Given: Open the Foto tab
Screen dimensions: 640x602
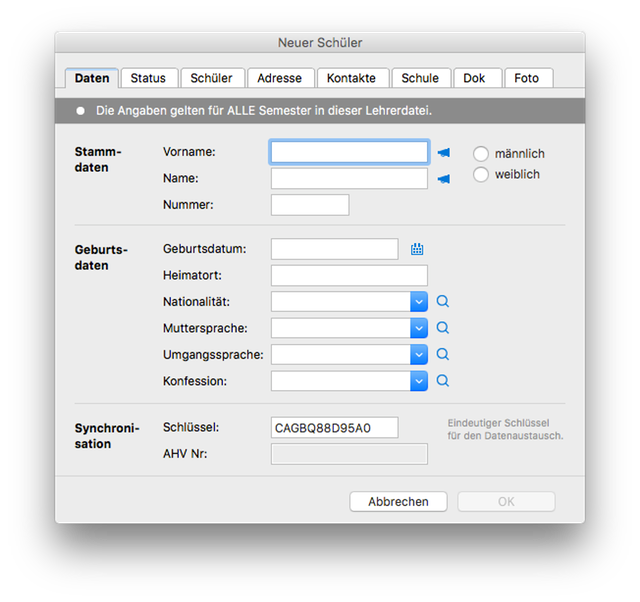Looking at the screenshot, I should point(527,78).
